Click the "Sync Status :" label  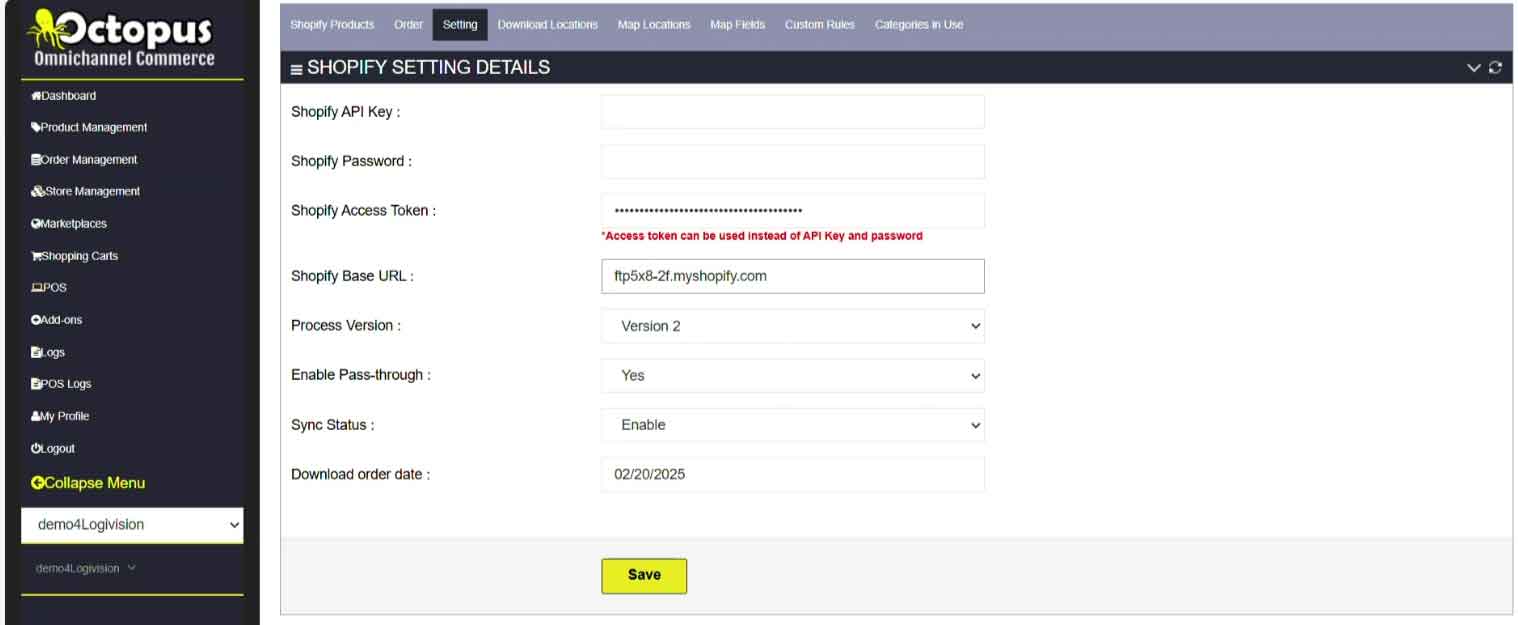click(333, 425)
